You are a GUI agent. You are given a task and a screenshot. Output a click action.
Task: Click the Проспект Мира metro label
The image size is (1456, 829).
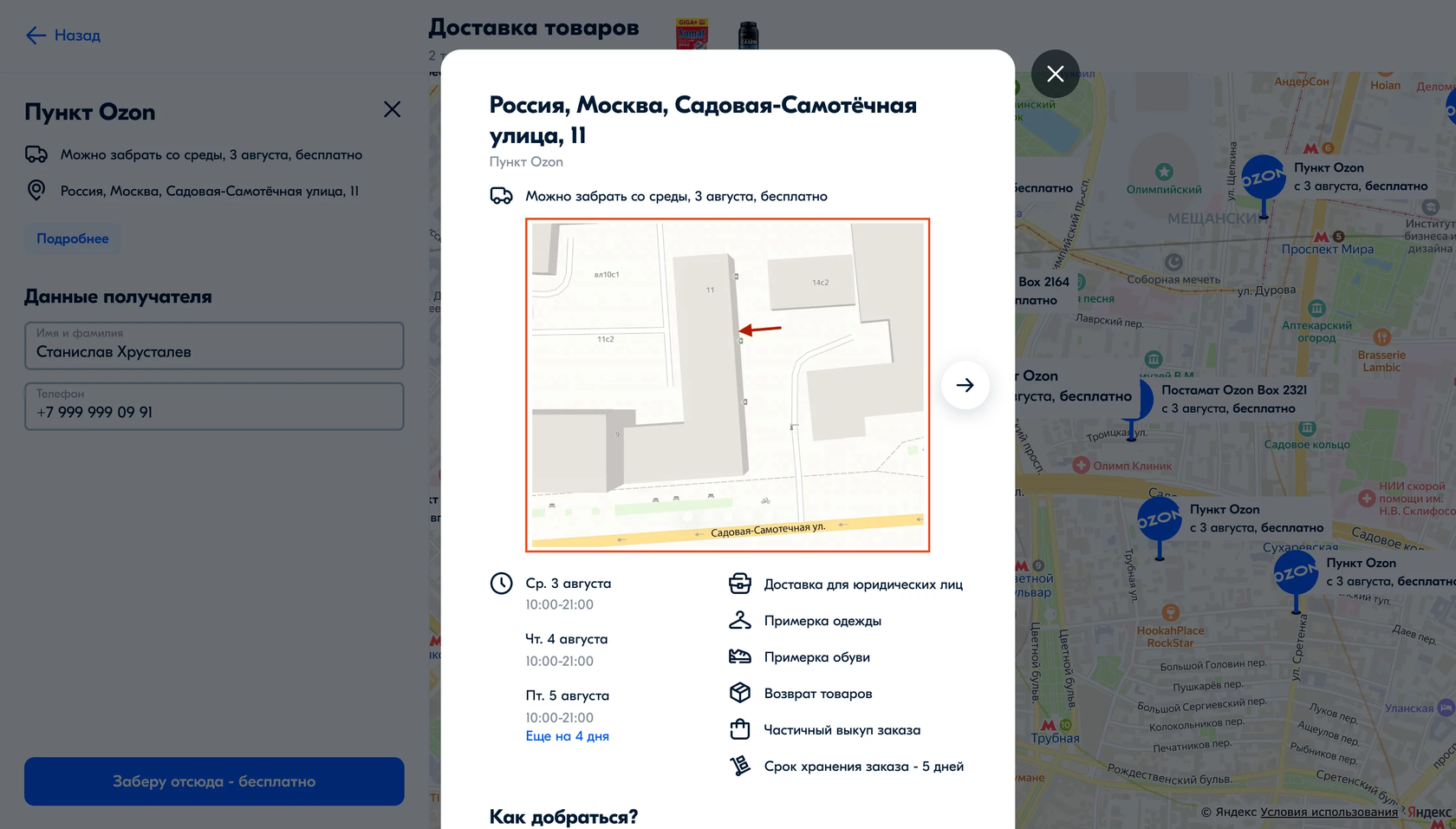tap(1327, 249)
